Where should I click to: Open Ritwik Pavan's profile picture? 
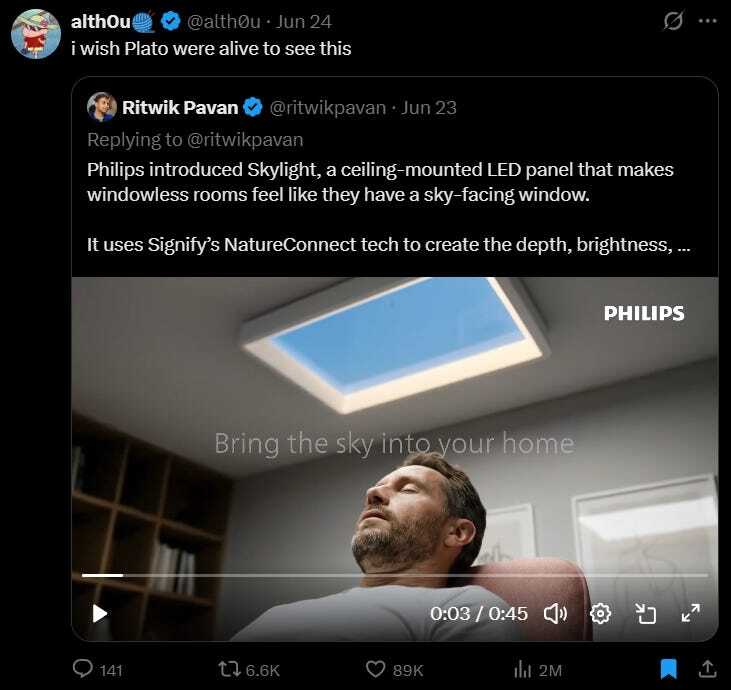tap(102, 107)
